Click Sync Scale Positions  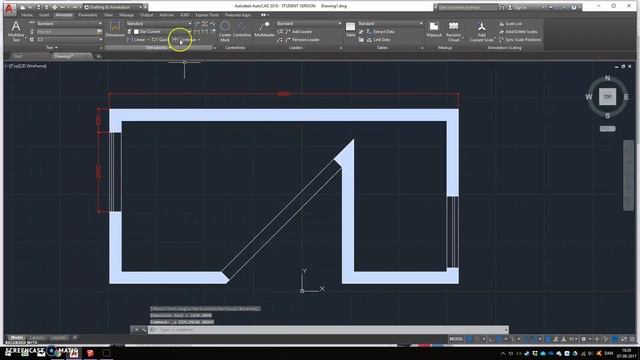[x=520, y=40]
